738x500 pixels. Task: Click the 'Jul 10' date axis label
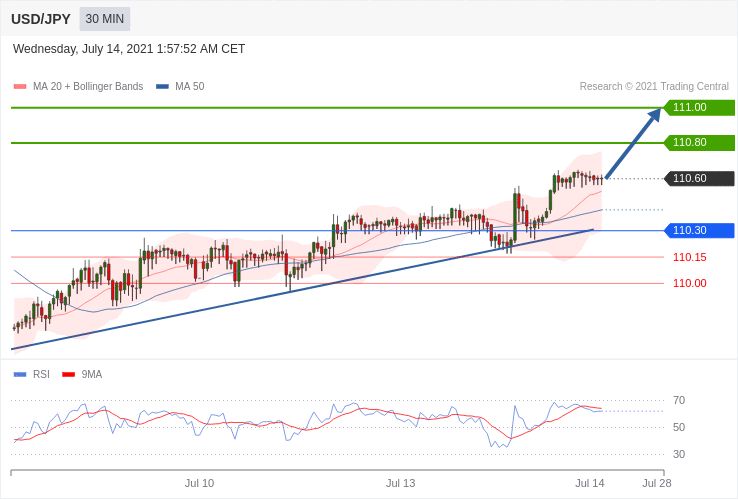click(199, 483)
